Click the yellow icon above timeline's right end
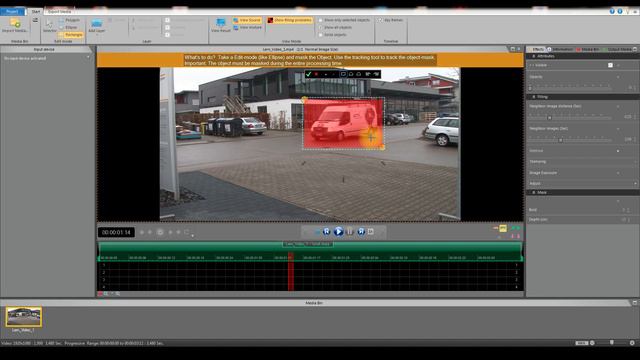Viewport: 640px width, 360px height. (503, 228)
